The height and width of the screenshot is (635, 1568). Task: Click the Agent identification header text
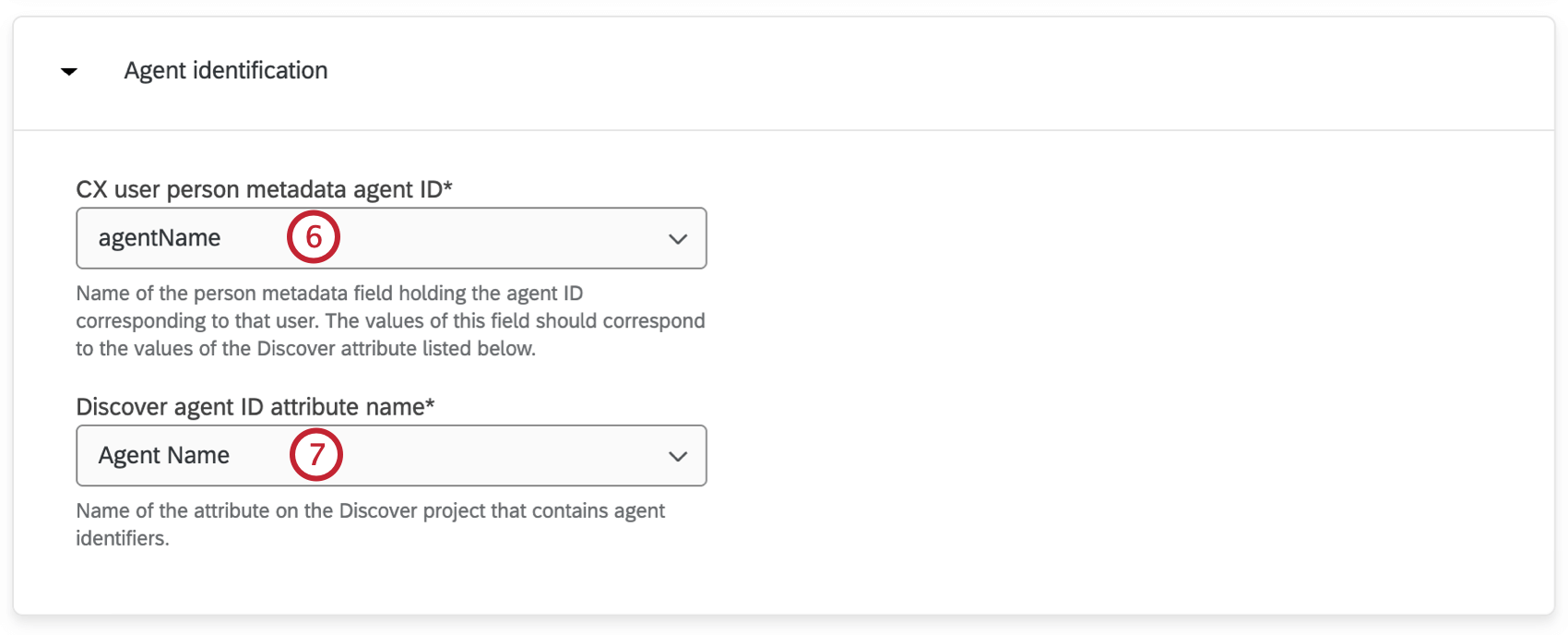226,70
